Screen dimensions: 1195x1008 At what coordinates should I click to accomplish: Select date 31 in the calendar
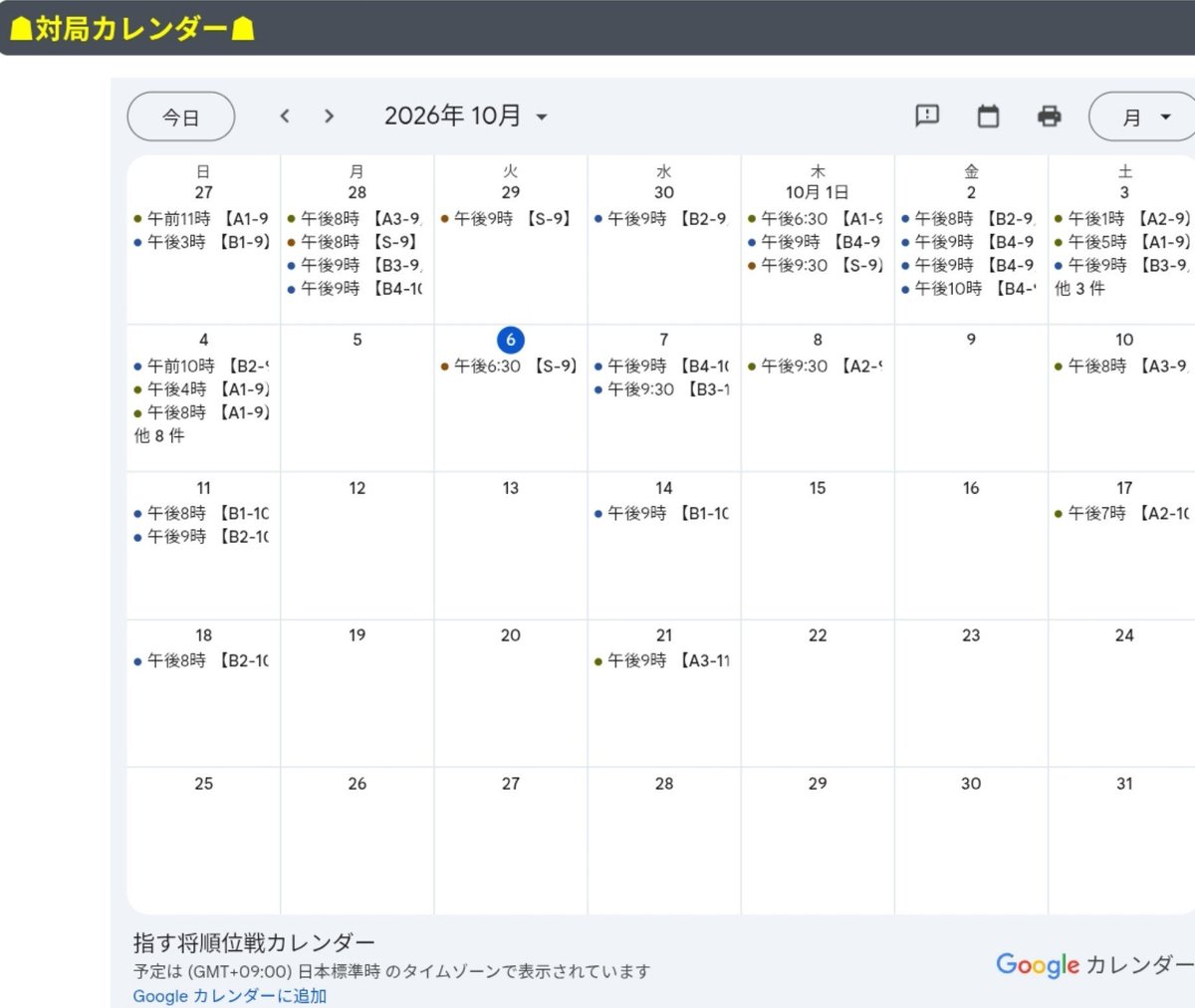coord(1124,784)
